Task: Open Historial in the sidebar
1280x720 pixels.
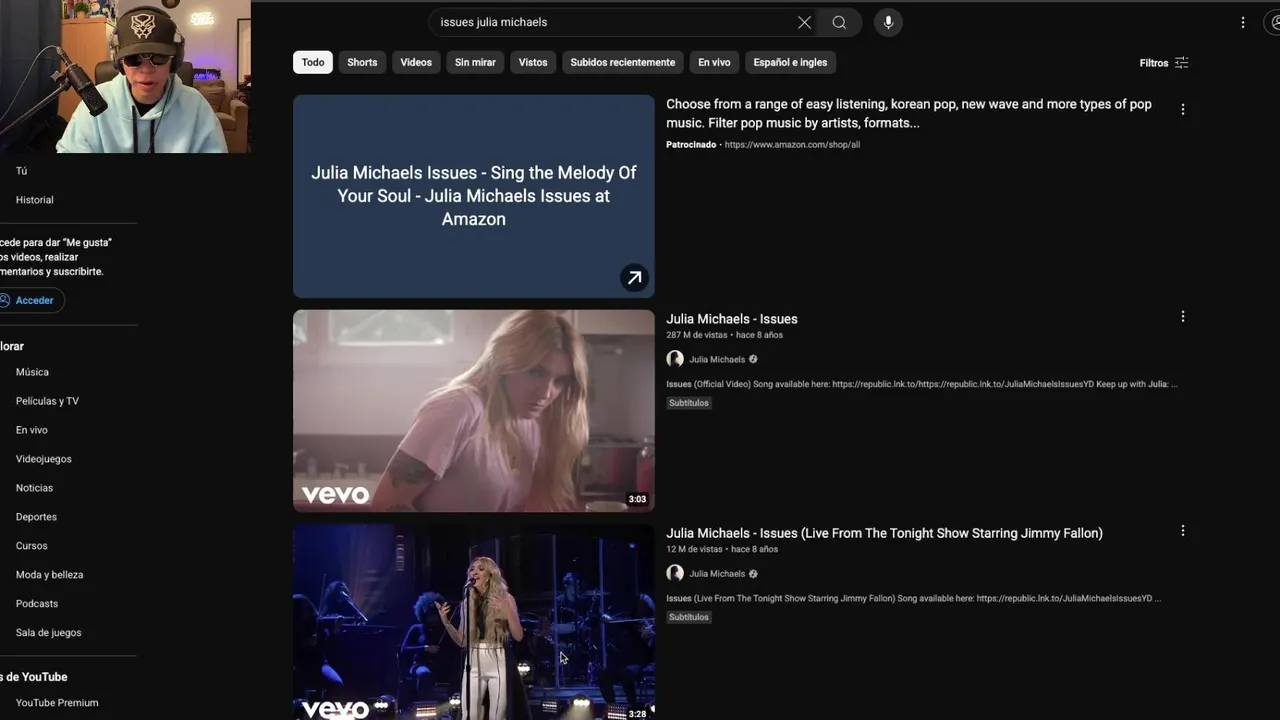Action: point(34,200)
